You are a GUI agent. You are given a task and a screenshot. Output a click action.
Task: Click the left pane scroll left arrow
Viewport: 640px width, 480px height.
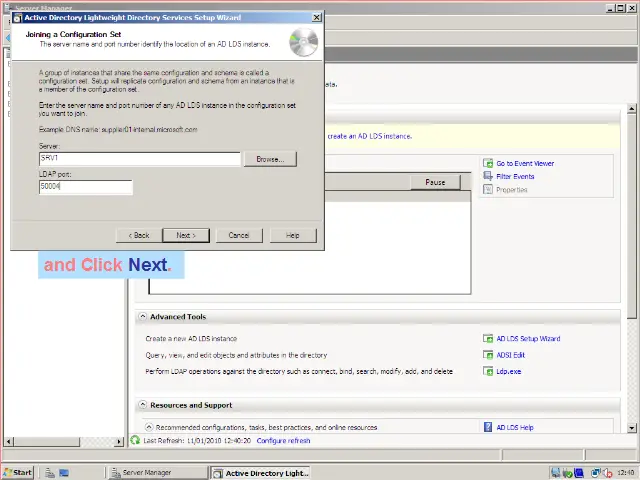(x=9, y=441)
